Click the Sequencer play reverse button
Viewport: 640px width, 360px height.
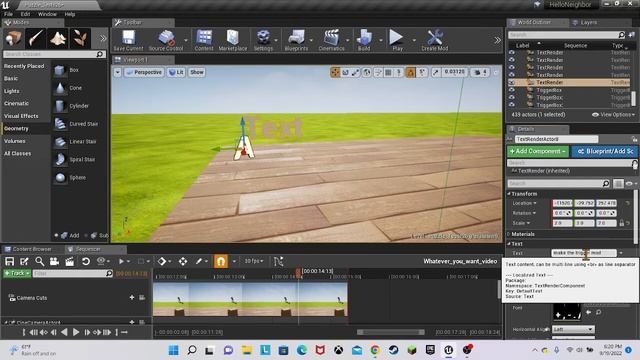tap(64, 332)
